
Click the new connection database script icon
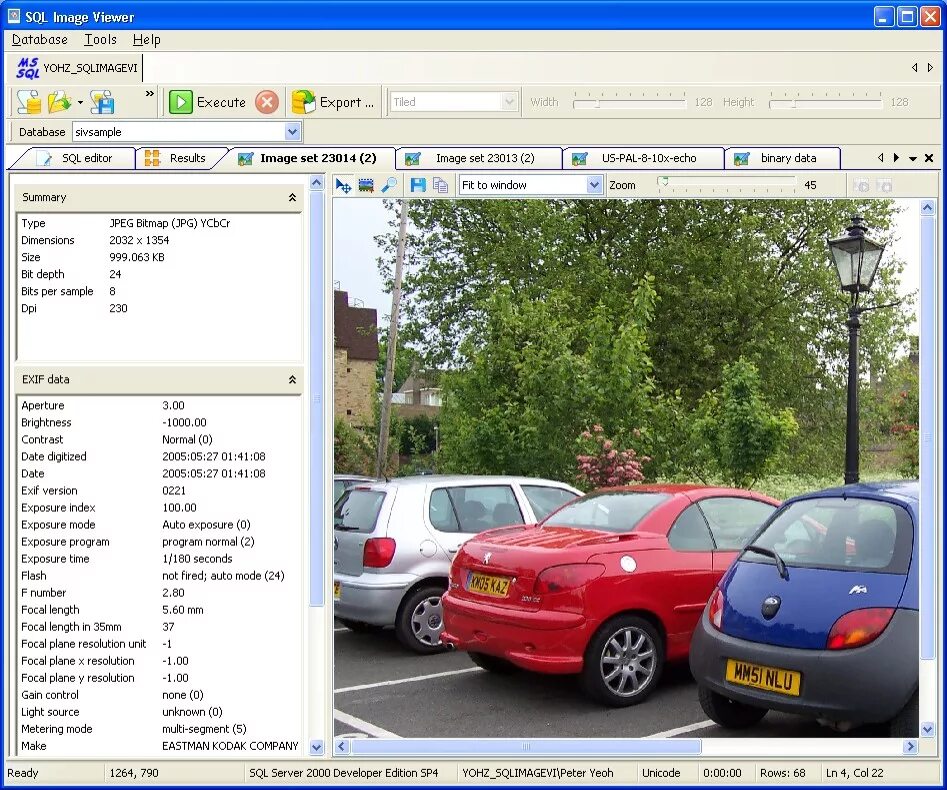(x=28, y=102)
